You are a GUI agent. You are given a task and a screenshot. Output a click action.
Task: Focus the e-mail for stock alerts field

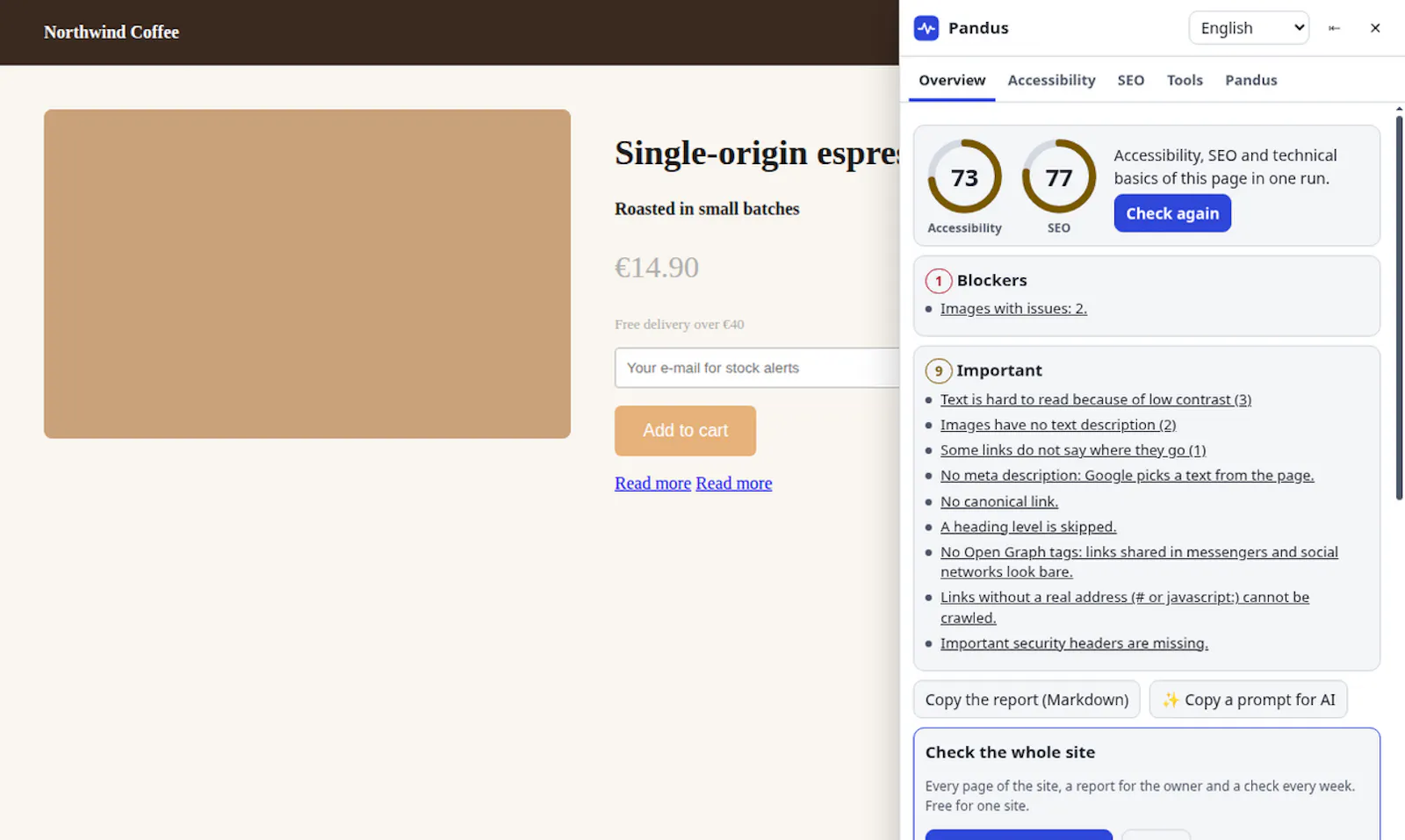[x=757, y=368]
